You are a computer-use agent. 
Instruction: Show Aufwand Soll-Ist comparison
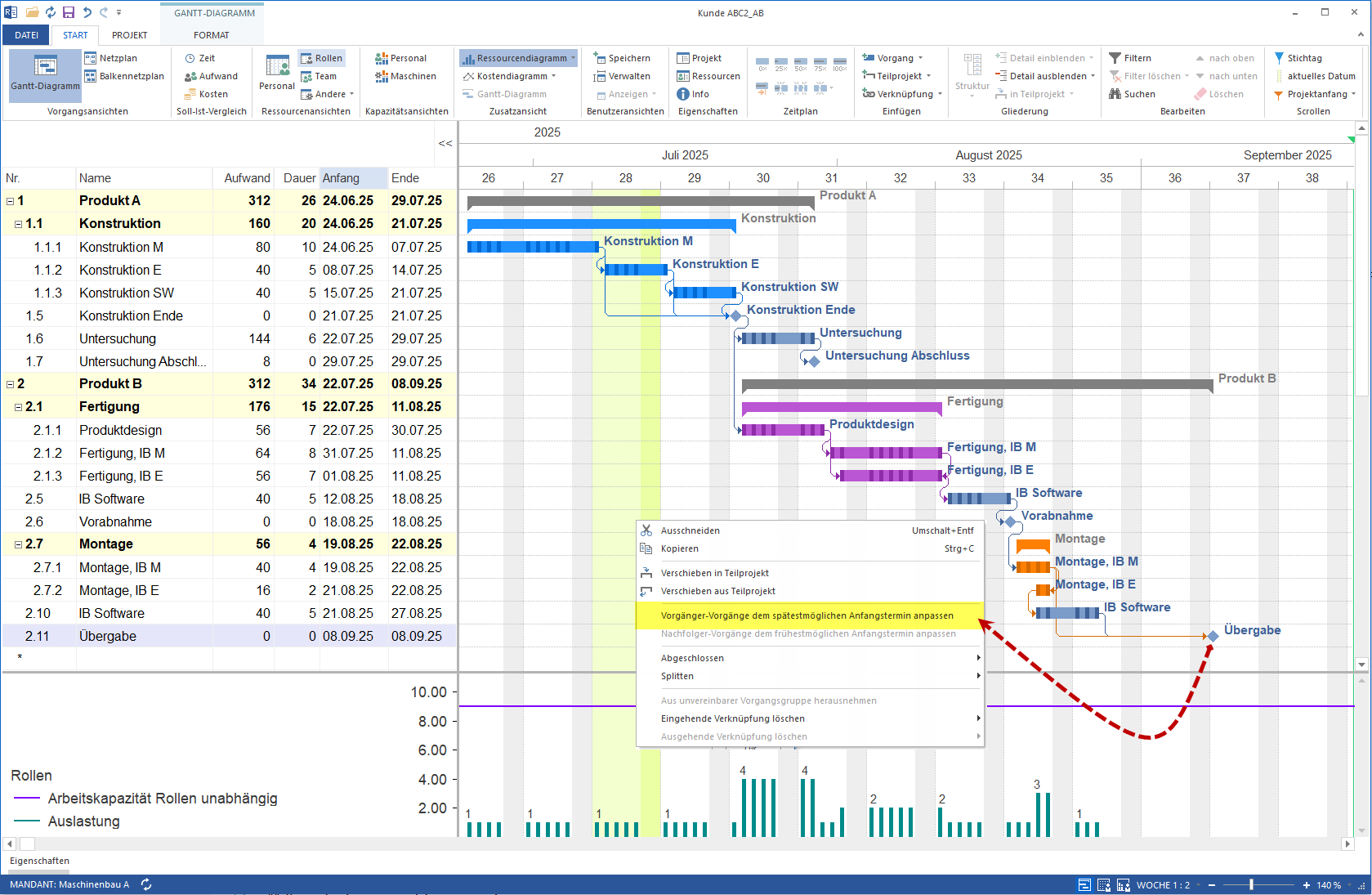[x=212, y=76]
